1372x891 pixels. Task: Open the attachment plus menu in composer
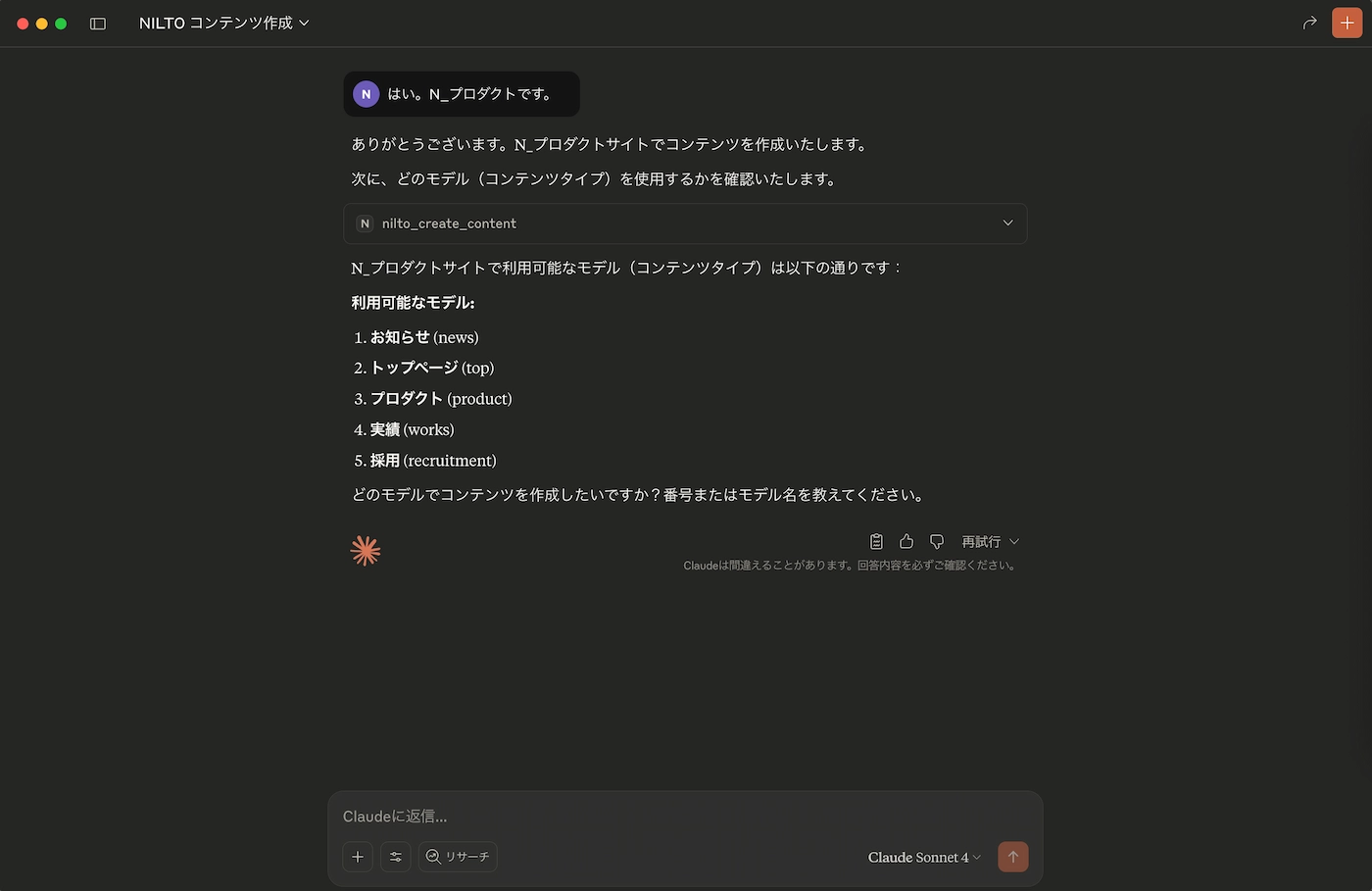358,857
